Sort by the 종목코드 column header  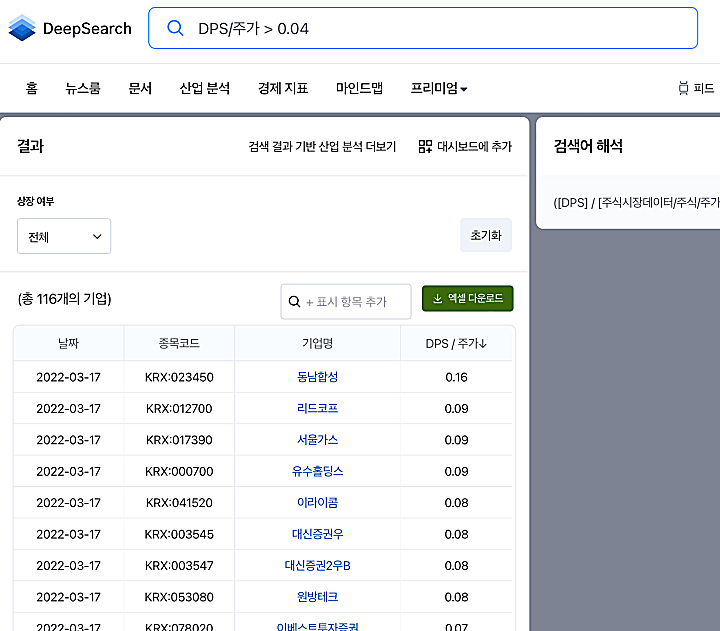[179, 343]
